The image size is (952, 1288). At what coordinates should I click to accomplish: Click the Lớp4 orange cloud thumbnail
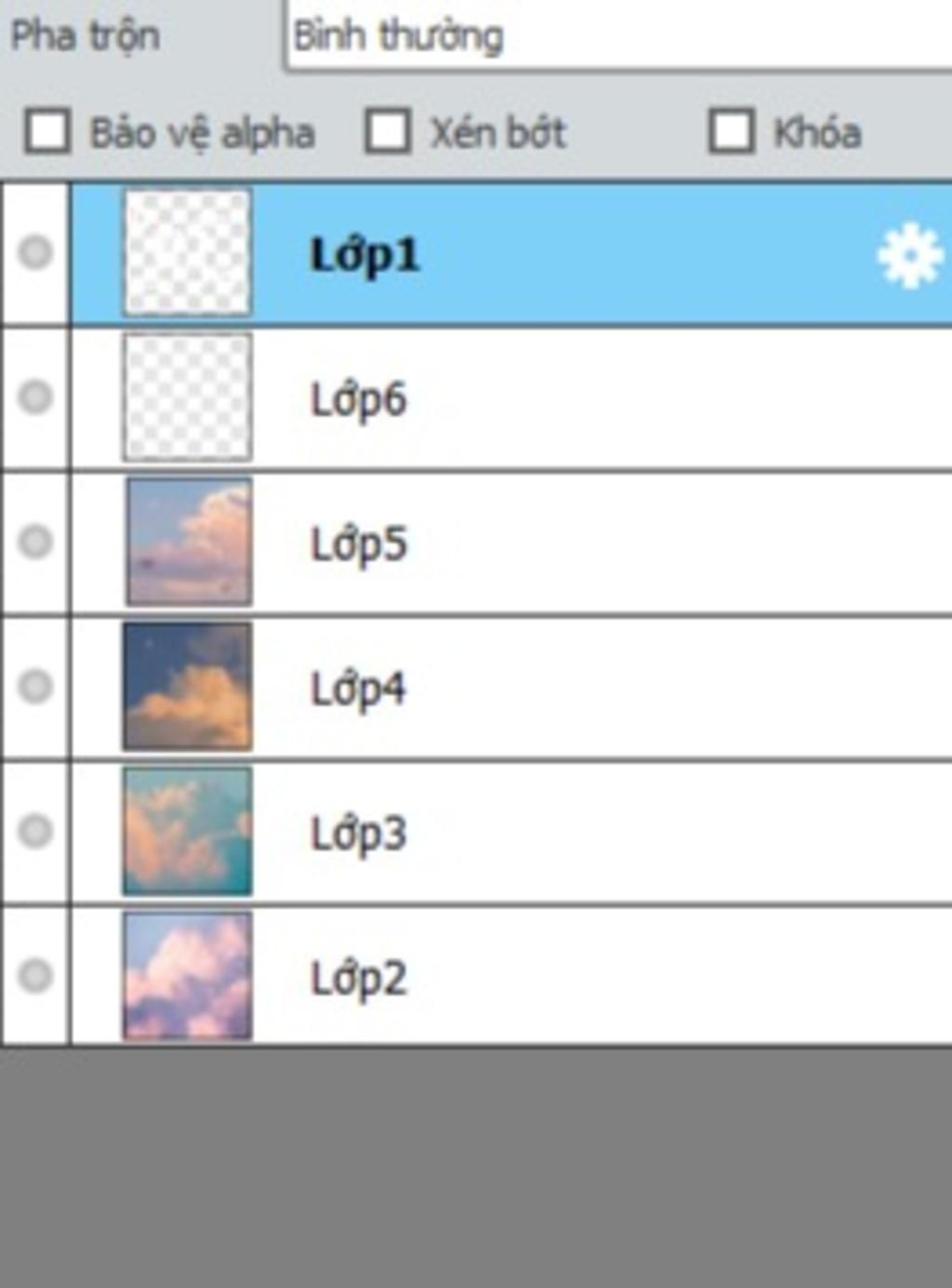click(x=187, y=687)
